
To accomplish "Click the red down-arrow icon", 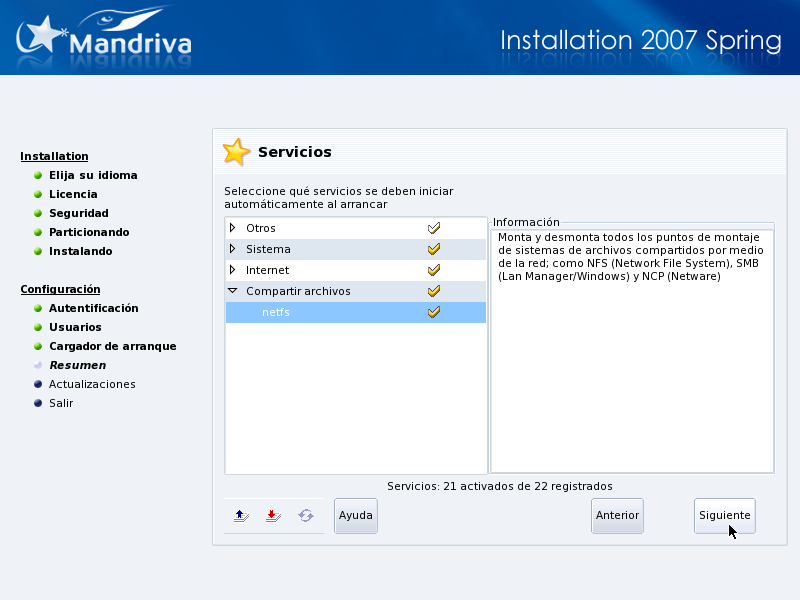I will 272,516.
